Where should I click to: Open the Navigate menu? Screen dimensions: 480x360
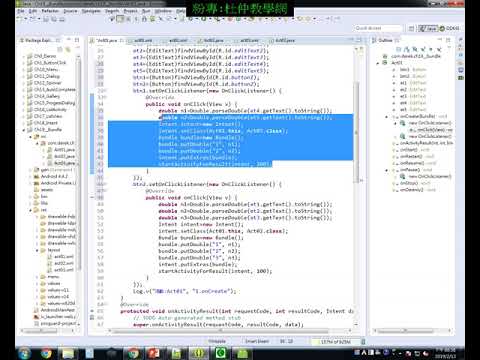click(91, 11)
